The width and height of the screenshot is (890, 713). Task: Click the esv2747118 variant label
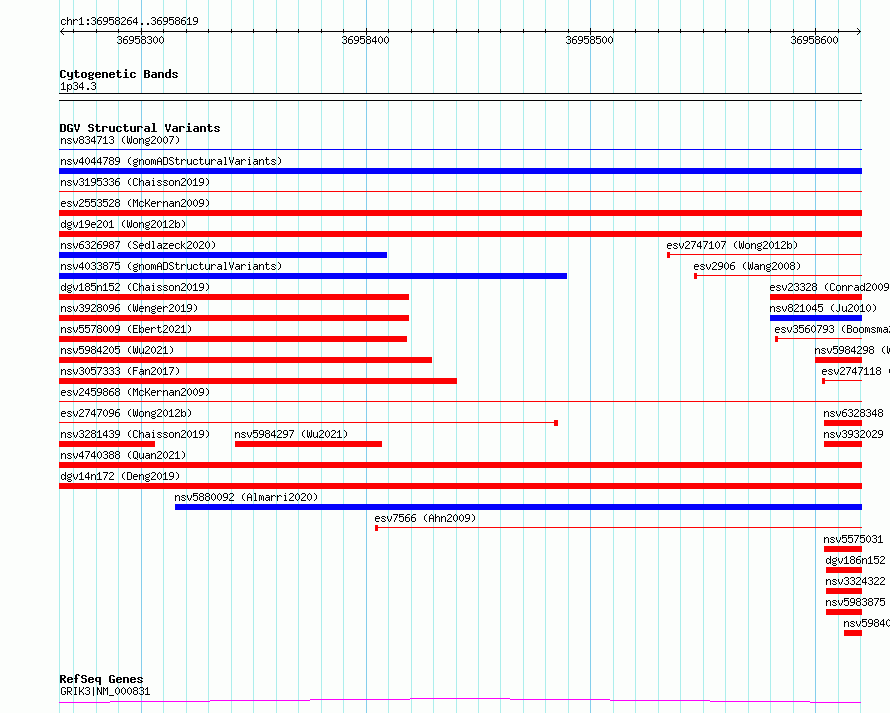855,371
